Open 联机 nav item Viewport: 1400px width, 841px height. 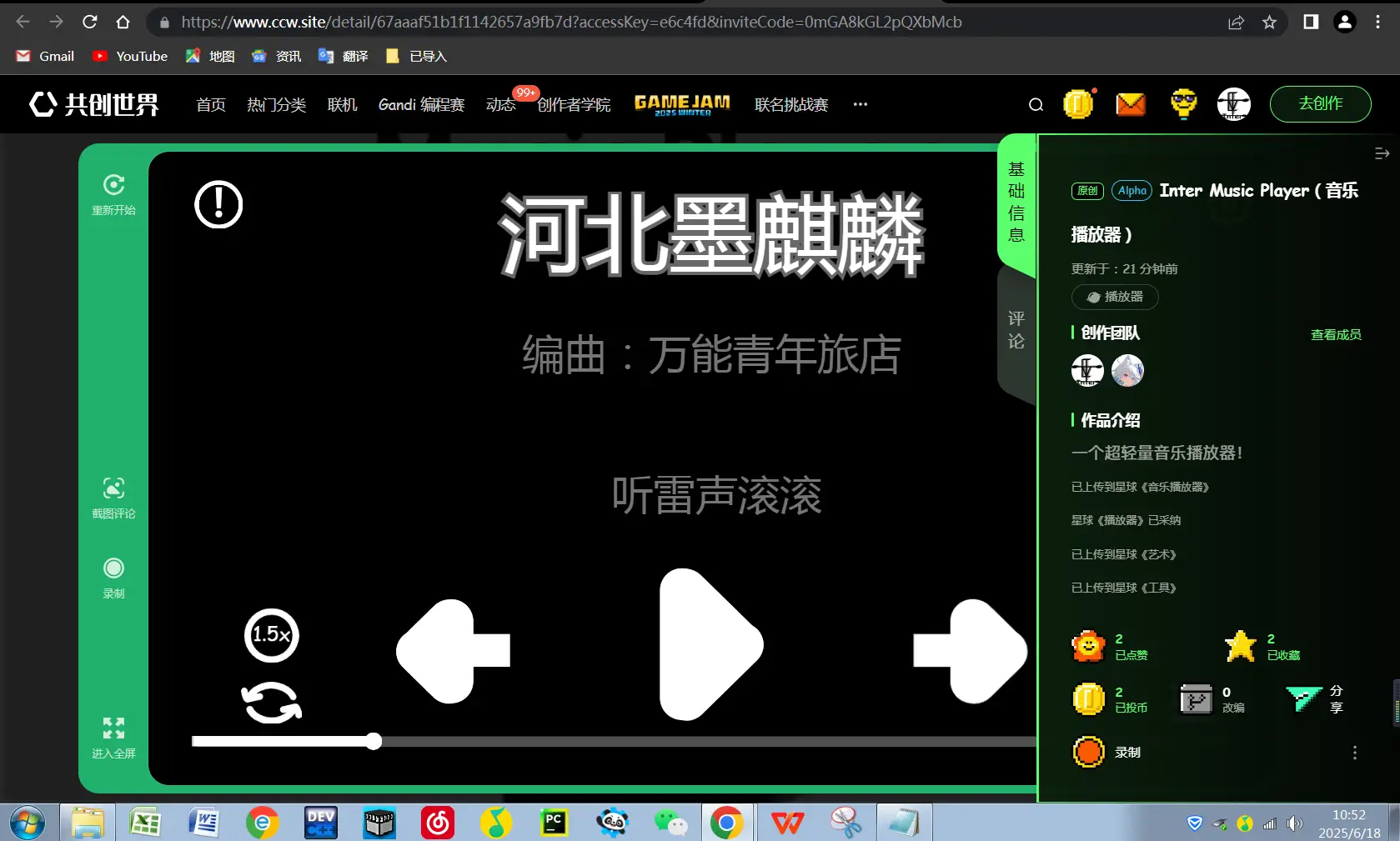(343, 104)
